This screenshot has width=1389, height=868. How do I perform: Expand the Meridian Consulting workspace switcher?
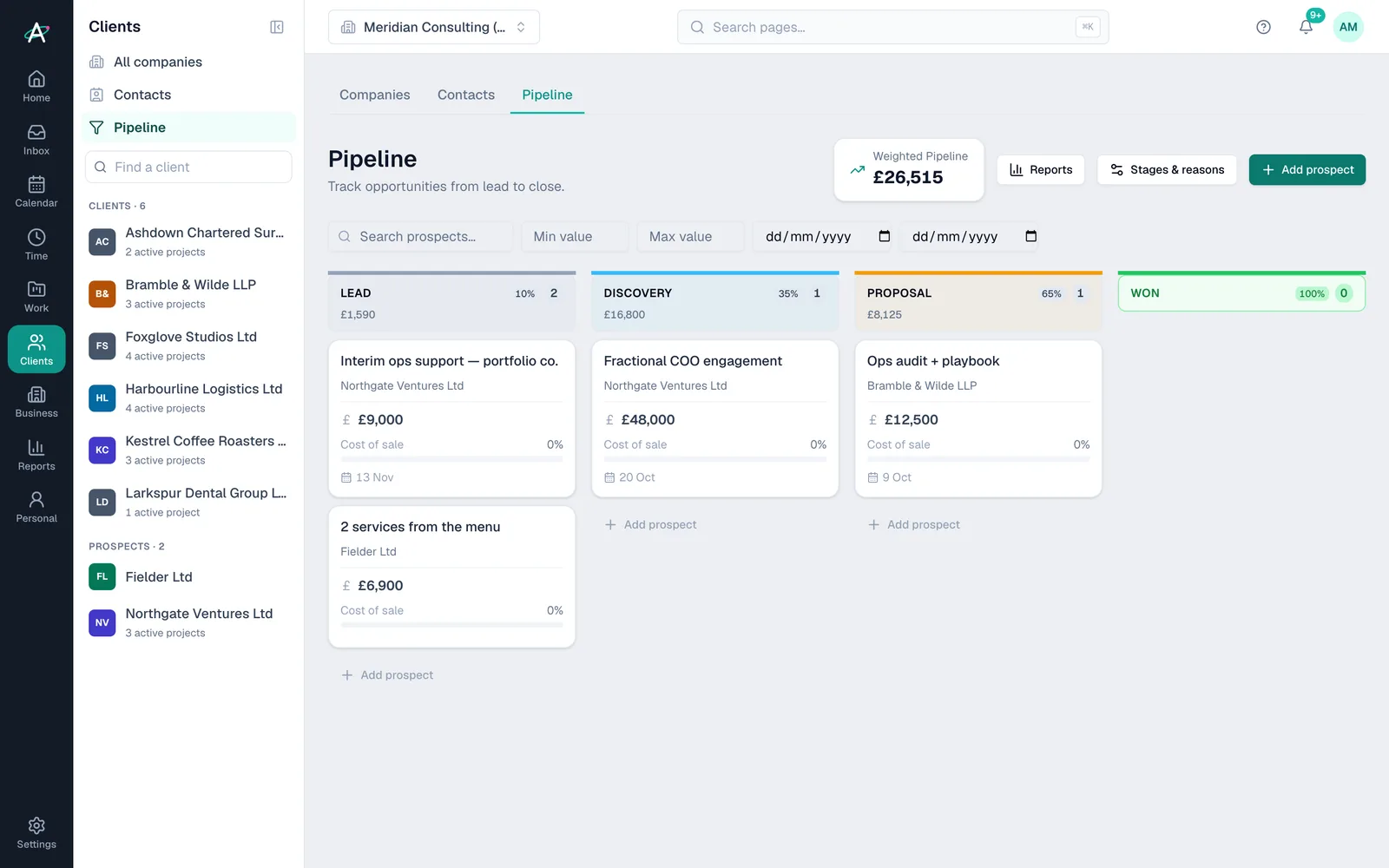pos(434,27)
